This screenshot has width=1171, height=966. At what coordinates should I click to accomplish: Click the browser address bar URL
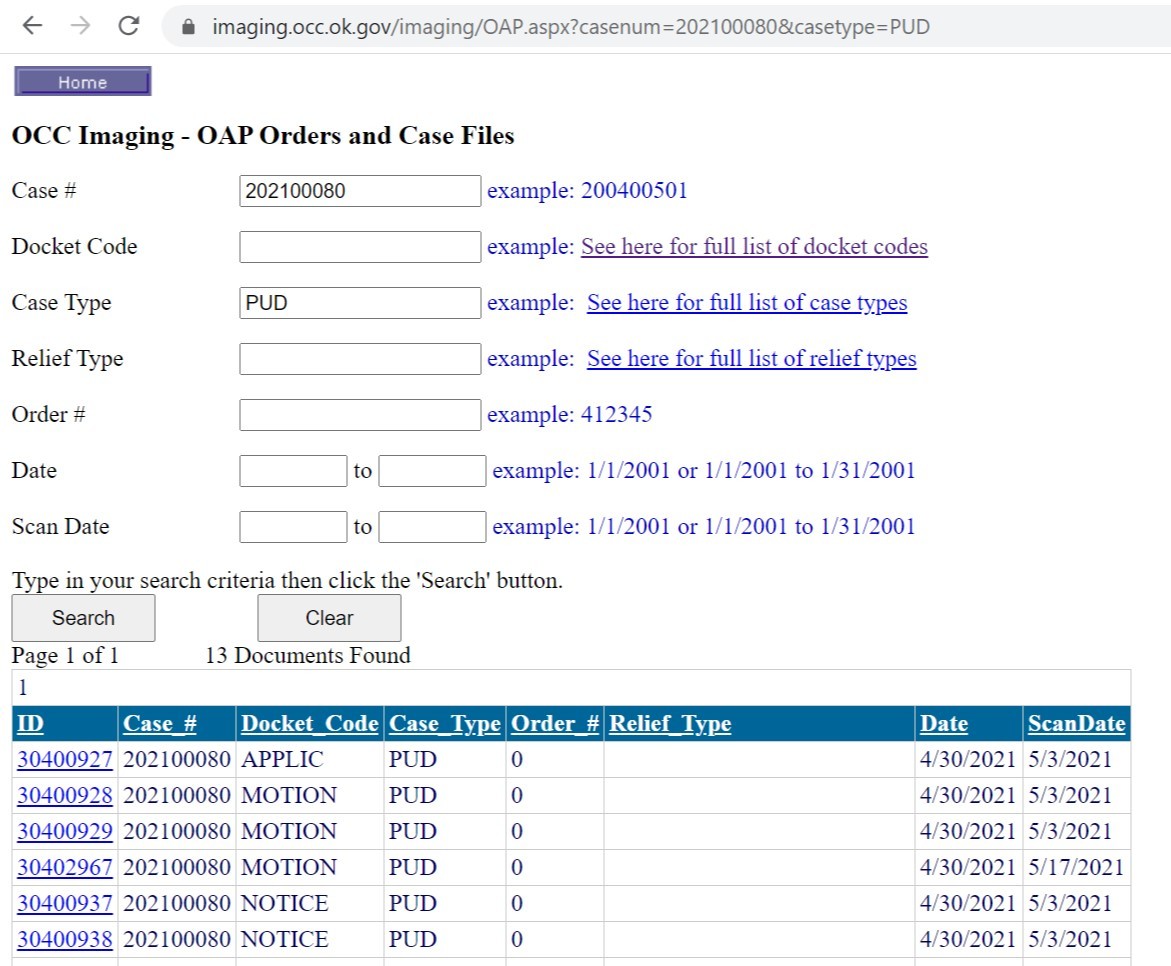[570, 27]
